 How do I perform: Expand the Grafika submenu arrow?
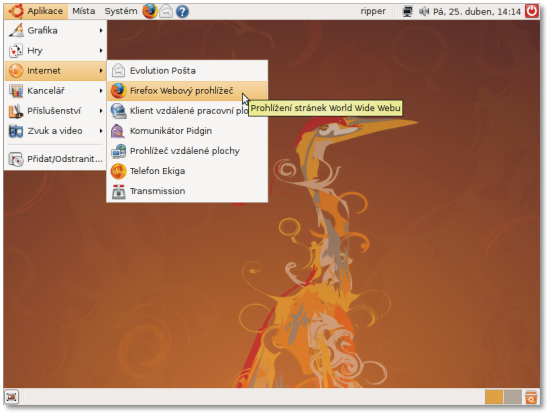pyautogui.click(x=101, y=31)
